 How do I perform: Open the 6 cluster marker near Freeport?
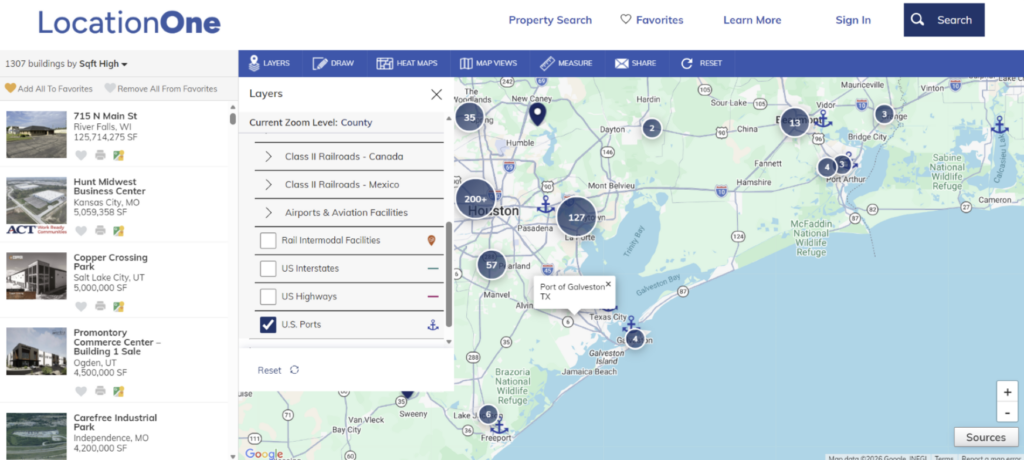[x=488, y=414]
